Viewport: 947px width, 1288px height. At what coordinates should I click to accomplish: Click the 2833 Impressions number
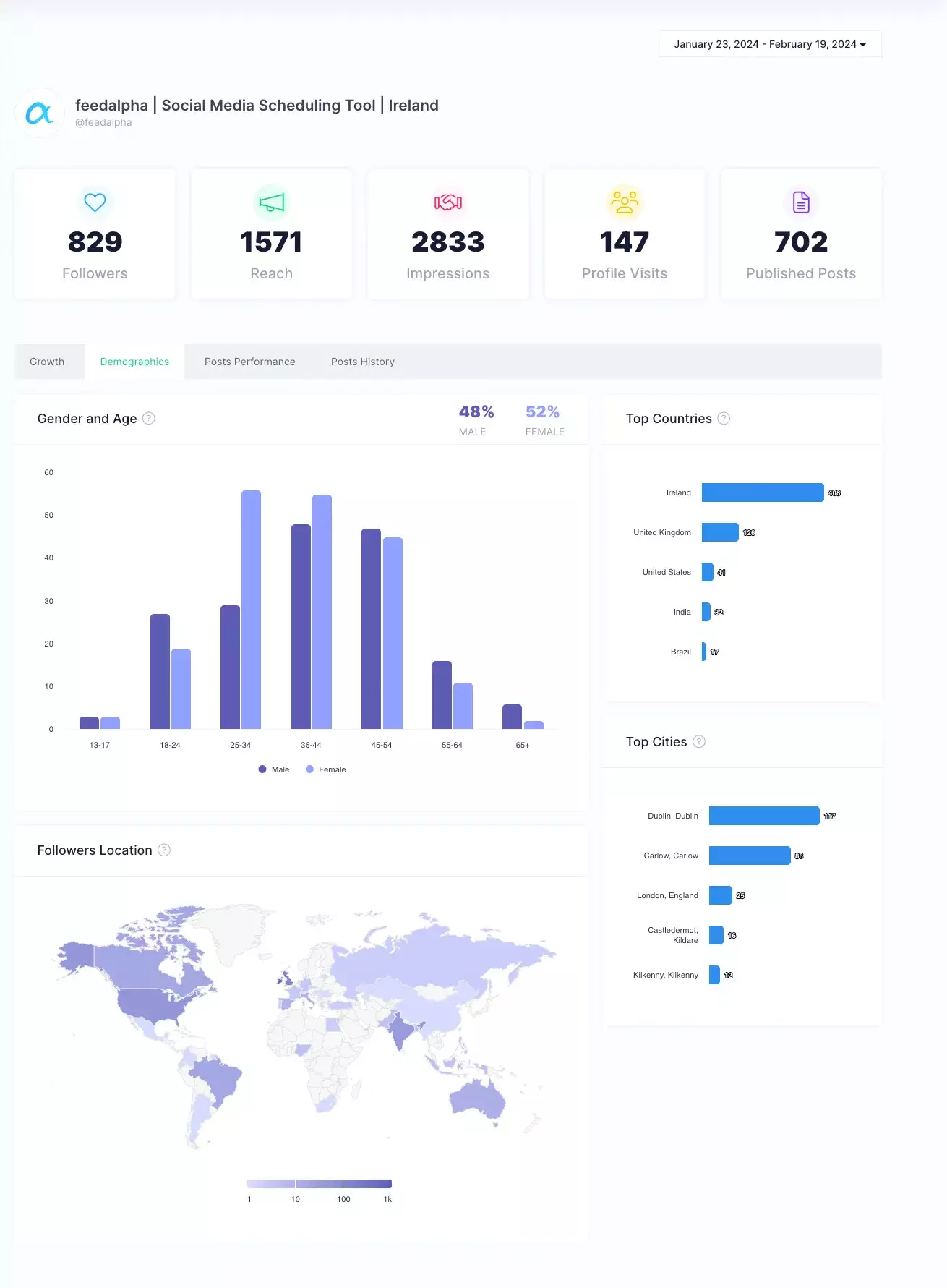(x=448, y=242)
